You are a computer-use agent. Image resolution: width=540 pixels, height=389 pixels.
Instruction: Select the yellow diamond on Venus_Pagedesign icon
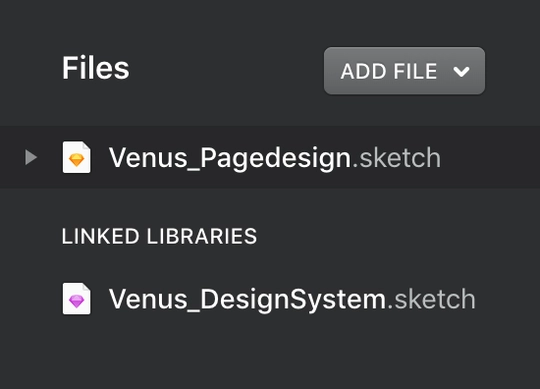76,160
